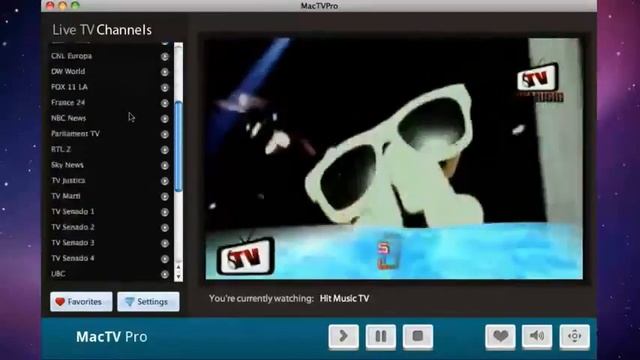Click the play button in bottom bar
The height and width of the screenshot is (360, 640).
(x=344, y=336)
